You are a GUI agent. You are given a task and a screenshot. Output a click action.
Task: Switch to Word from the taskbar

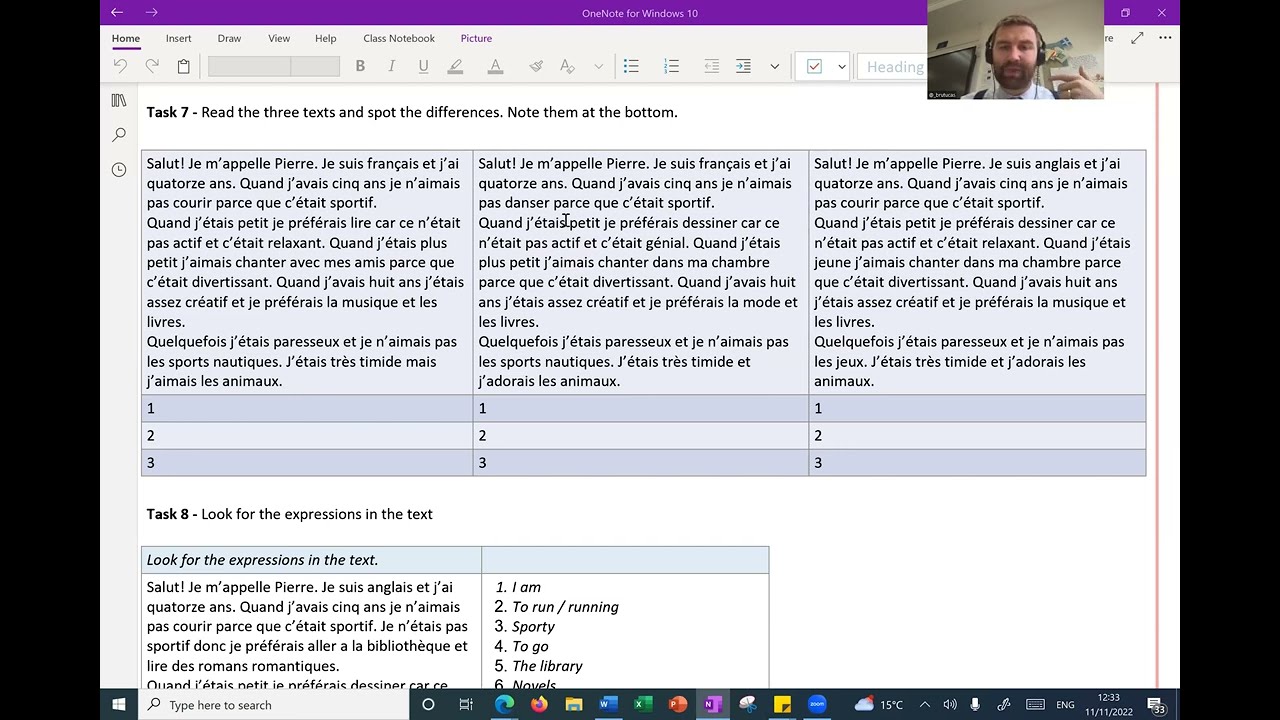(608, 705)
